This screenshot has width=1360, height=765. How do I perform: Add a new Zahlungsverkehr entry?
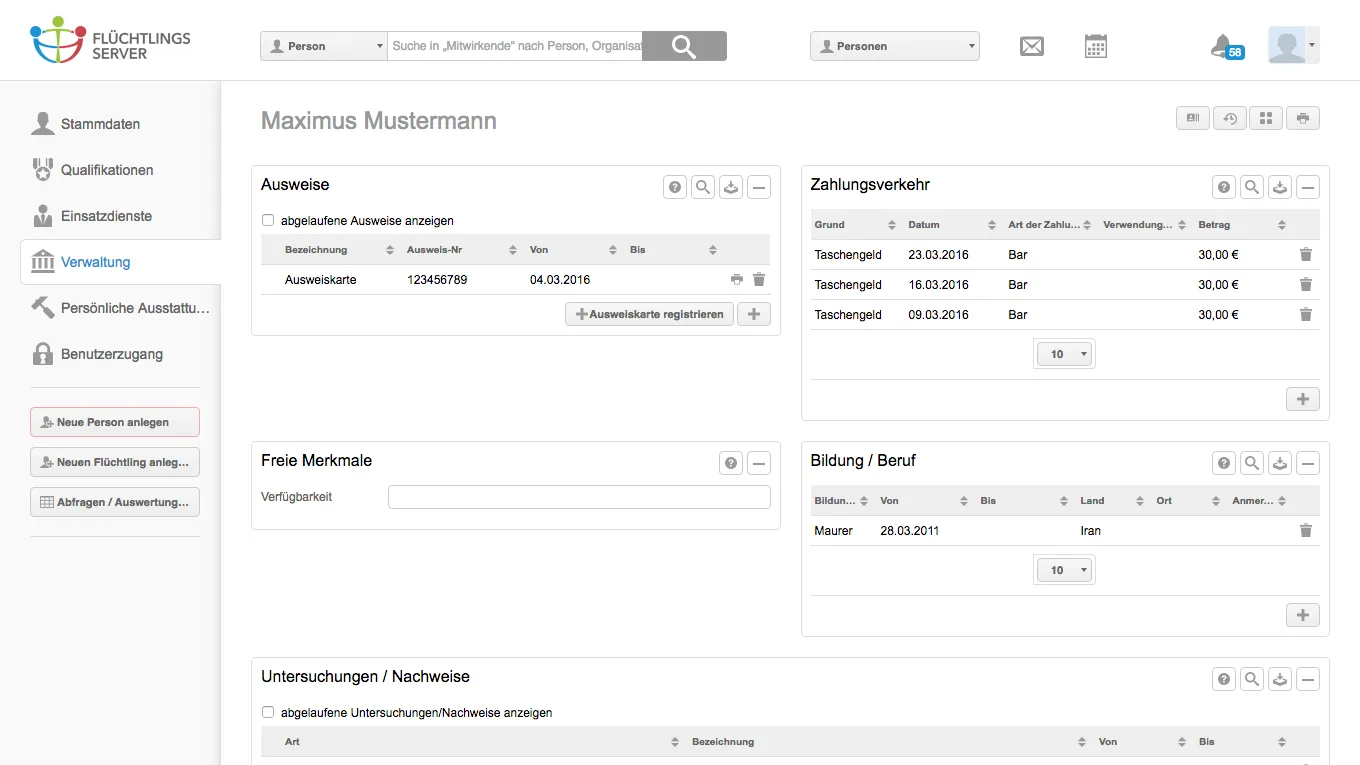coord(1303,399)
